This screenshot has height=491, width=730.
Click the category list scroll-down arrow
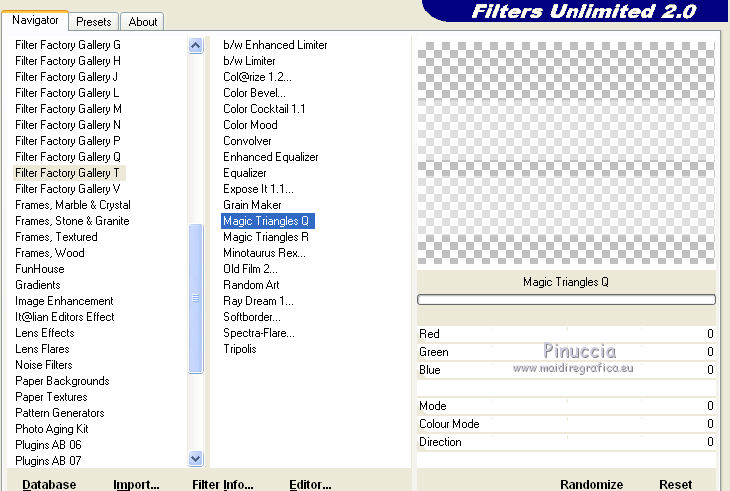pos(196,459)
